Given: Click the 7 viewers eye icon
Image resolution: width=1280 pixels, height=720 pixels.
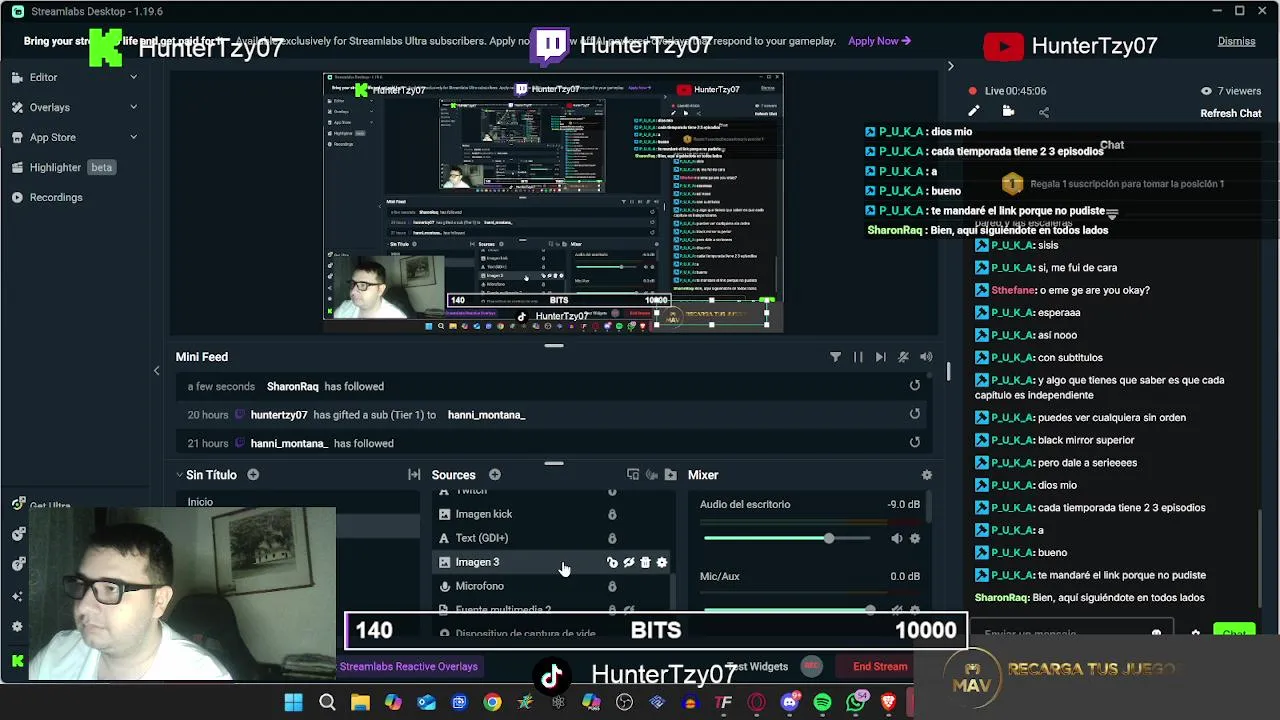Looking at the screenshot, I should [1206, 91].
